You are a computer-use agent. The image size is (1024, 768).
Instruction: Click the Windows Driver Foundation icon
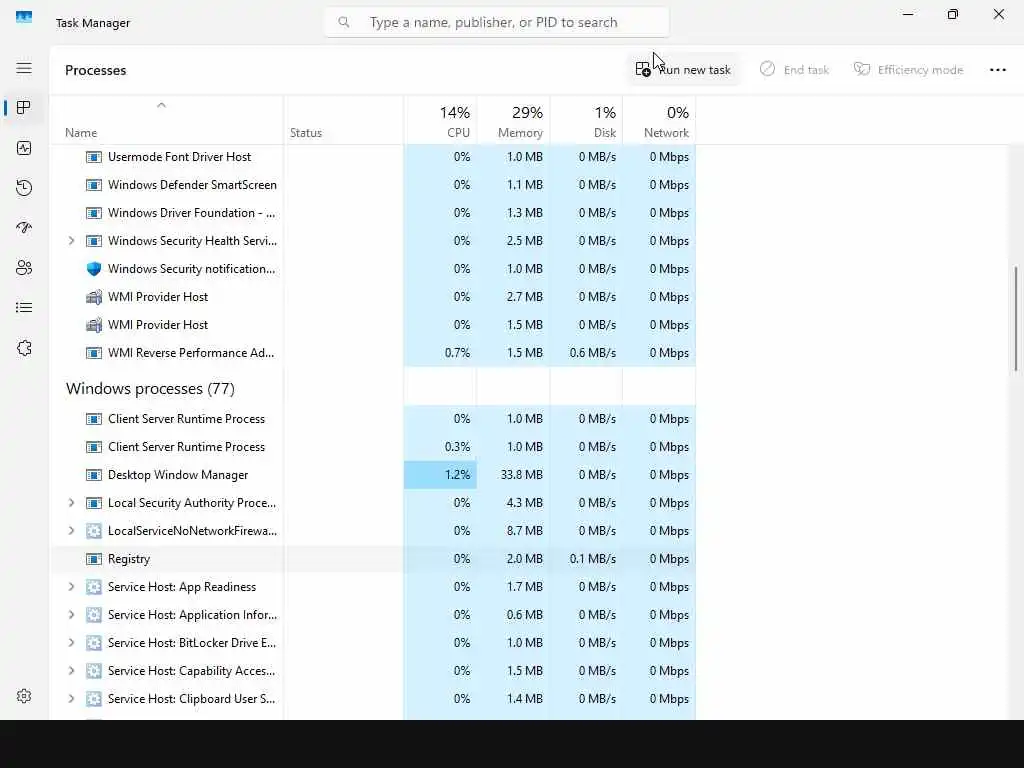[94, 214]
